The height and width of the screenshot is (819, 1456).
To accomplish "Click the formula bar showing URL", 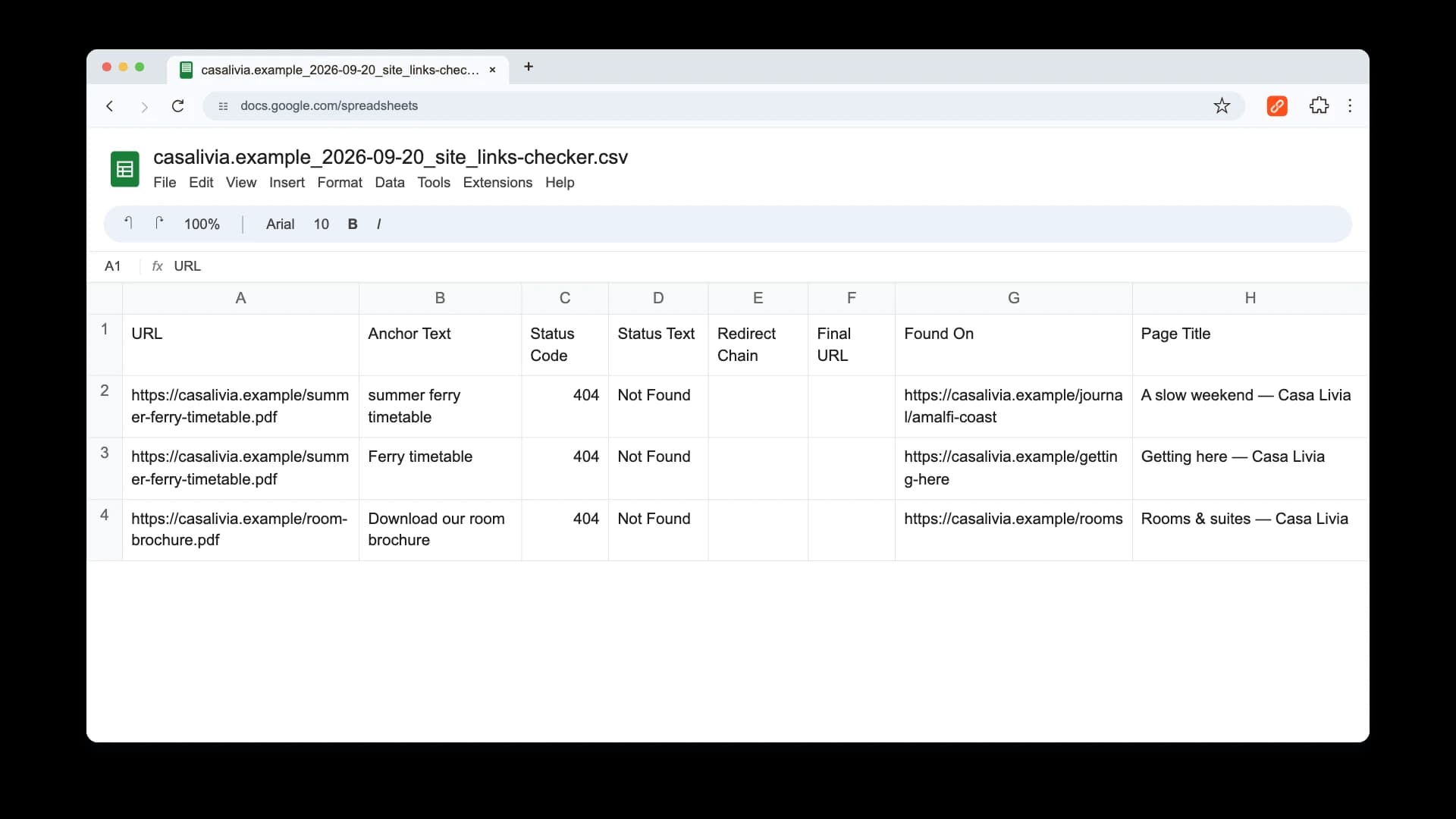I will [766, 266].
